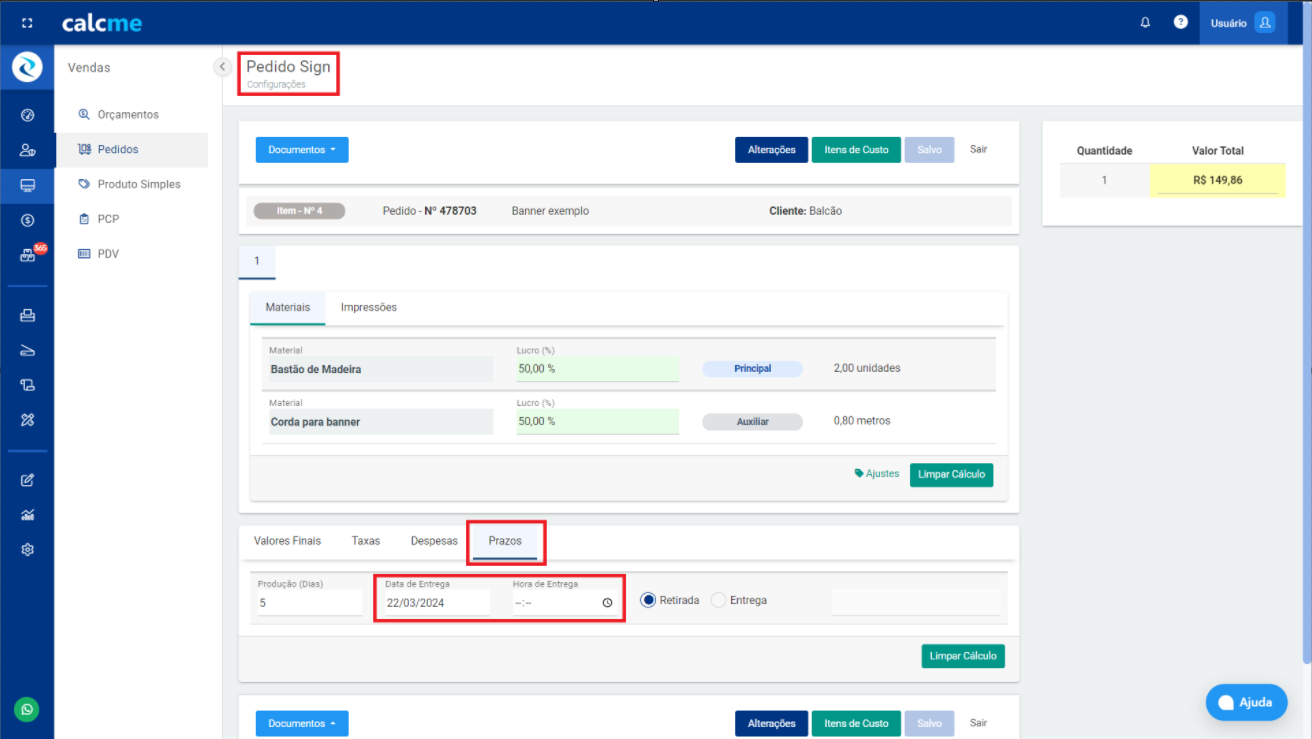The width and height of the screenshot is (1312, 739).
Task: Click the clock icon in Hora de Entrega
Action: (x=607, y=603)
